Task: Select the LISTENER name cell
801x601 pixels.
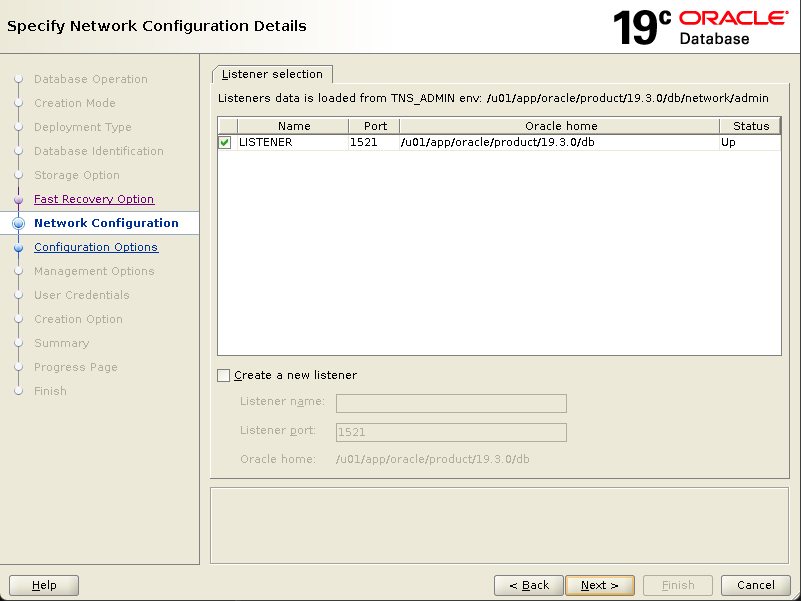Action: coord(293,143)
